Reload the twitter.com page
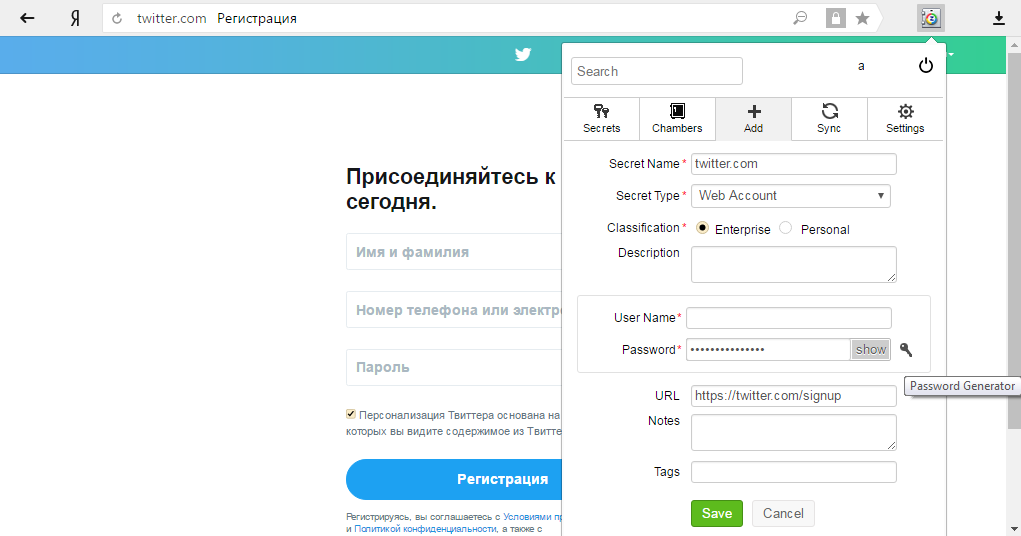 [117, 19]
